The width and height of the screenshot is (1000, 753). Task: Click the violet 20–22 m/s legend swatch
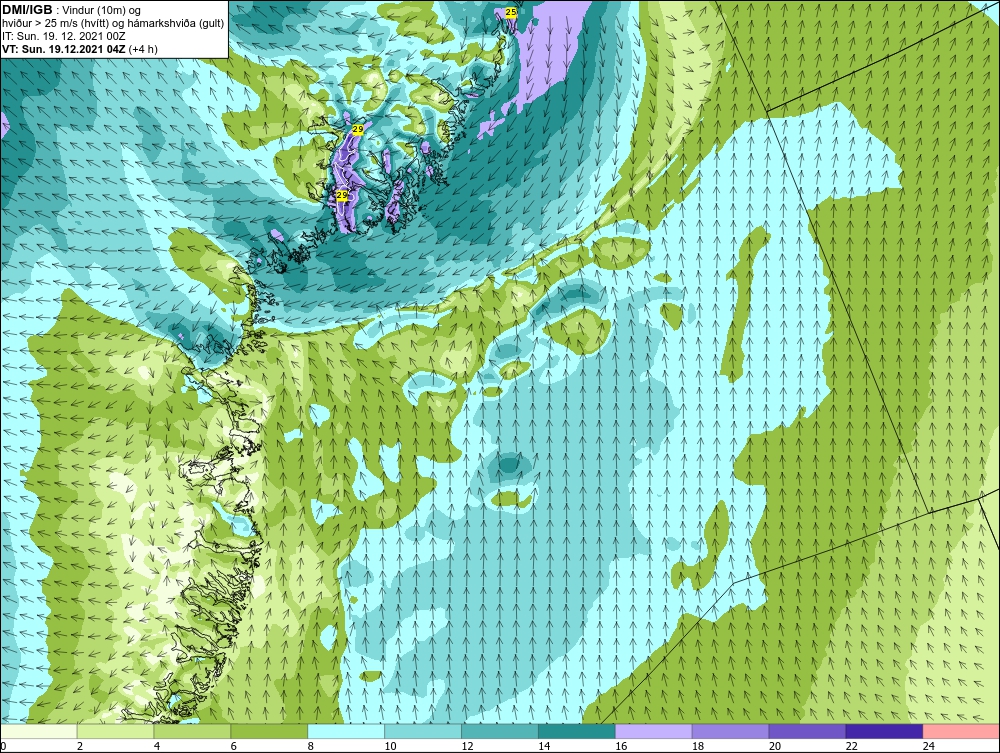pos(807,731)
